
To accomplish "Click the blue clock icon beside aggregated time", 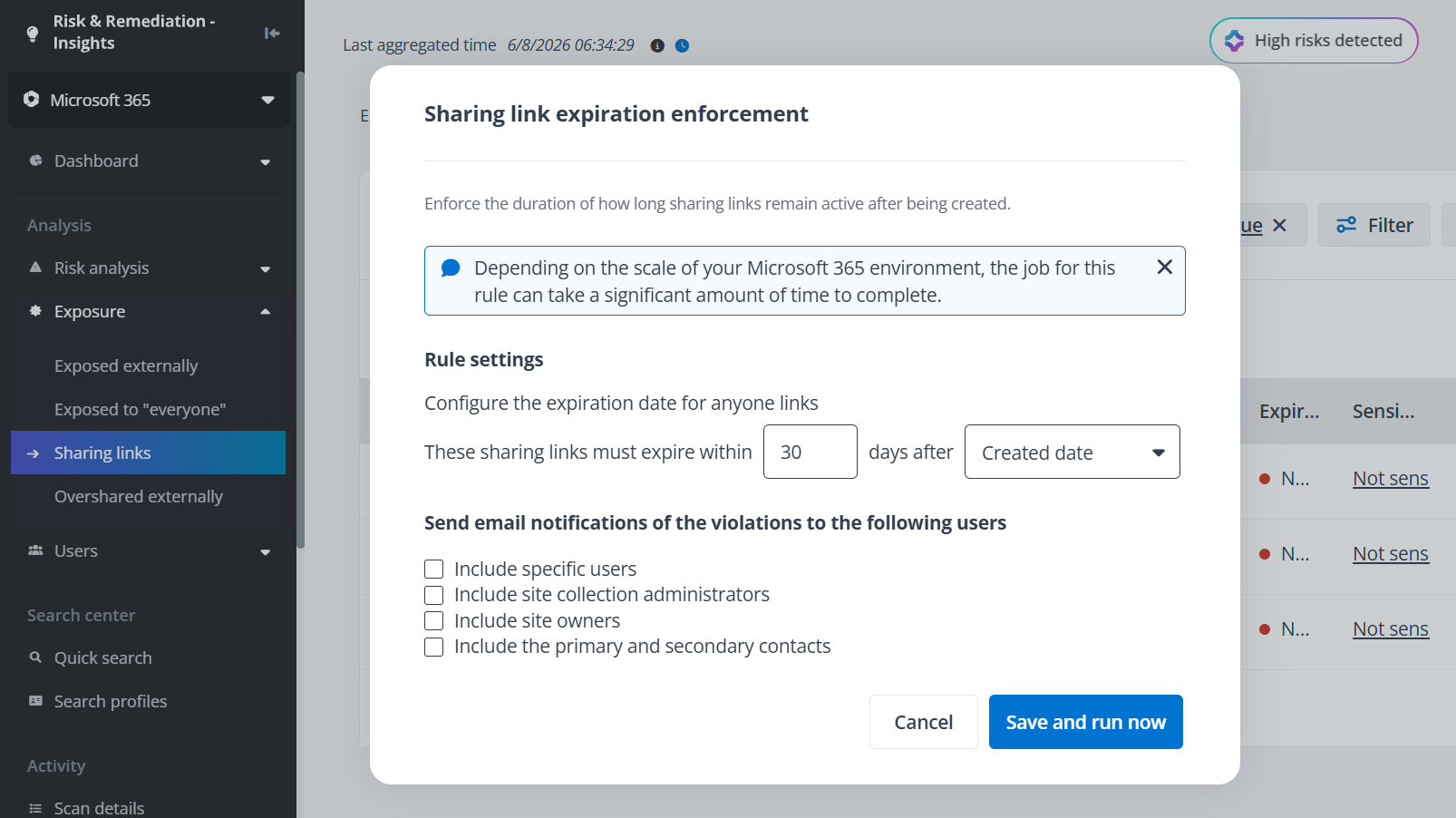I will tap(683, 45).
